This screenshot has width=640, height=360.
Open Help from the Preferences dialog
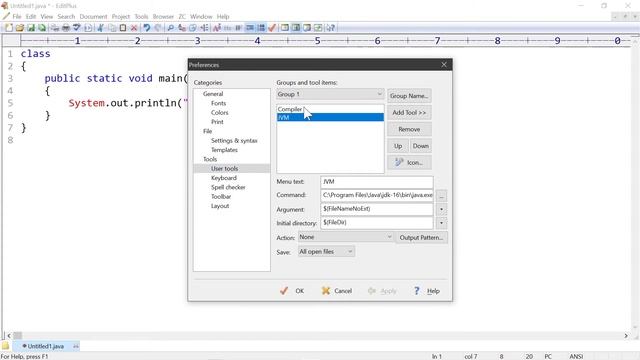[427, 291]
